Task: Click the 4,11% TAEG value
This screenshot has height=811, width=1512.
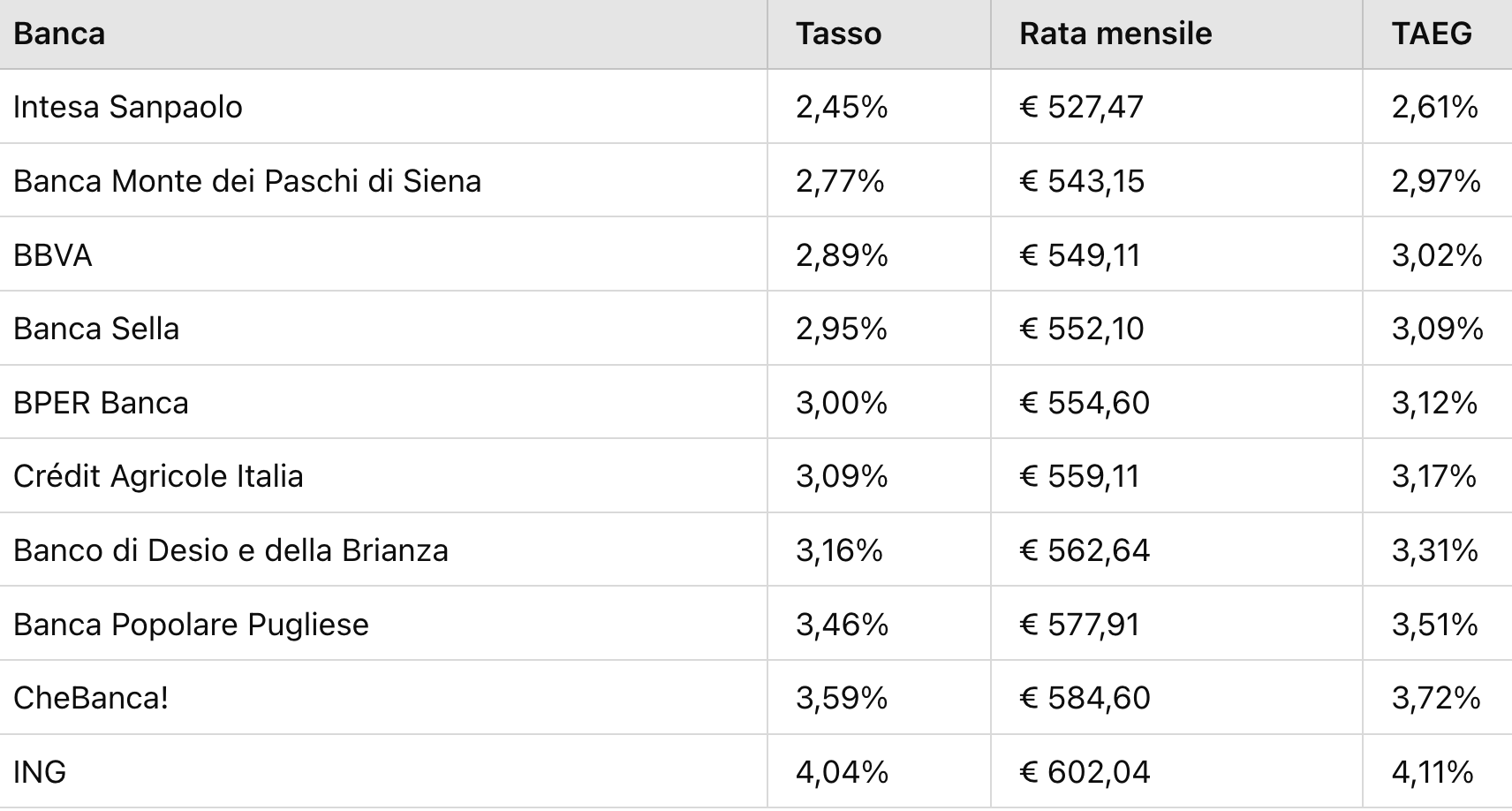Action: click(x=1433, y=772)
